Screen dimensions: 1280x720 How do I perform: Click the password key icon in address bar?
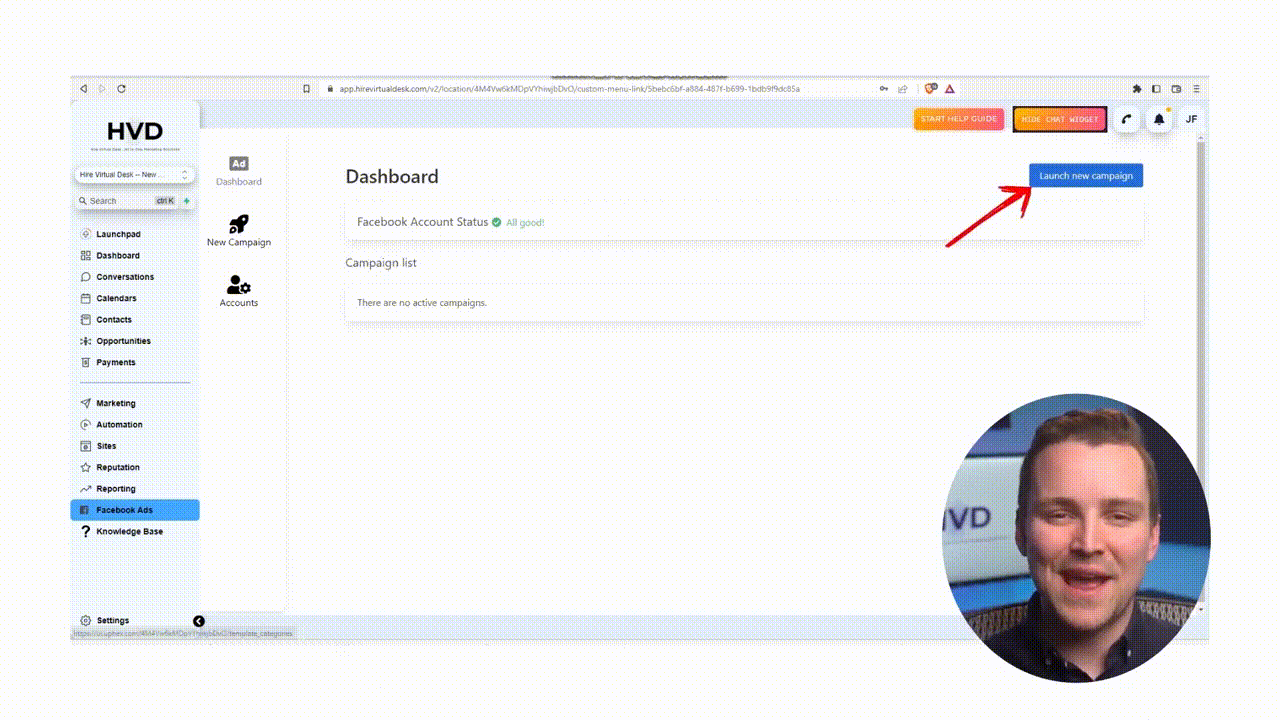(x=884, y=89)
